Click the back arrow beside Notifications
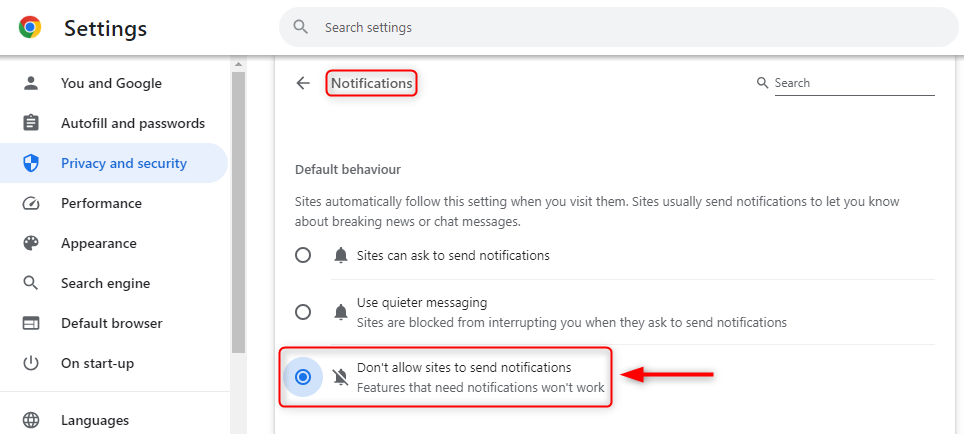964x434 pixels. (x=303, y=83)
